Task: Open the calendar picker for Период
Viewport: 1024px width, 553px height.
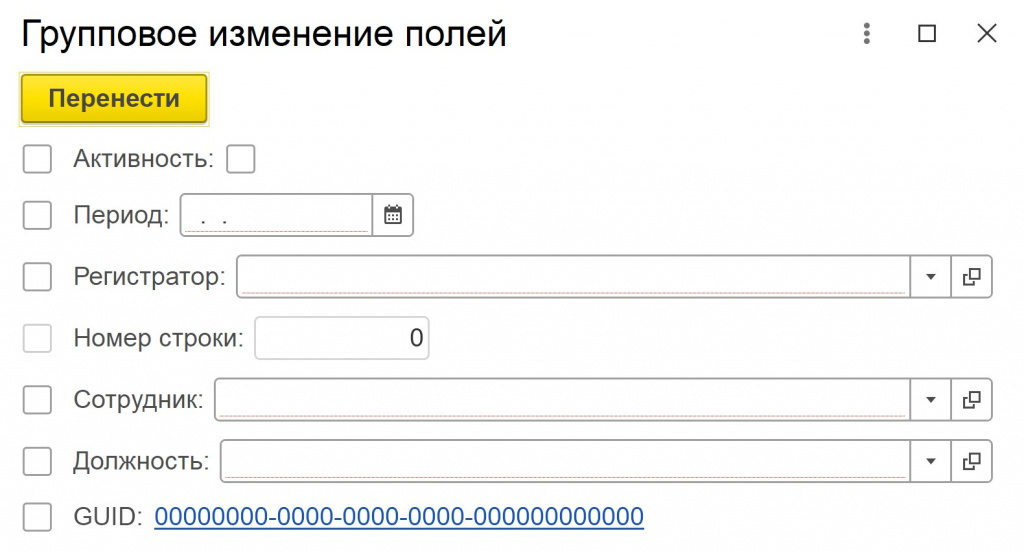Action: point(393,215)
